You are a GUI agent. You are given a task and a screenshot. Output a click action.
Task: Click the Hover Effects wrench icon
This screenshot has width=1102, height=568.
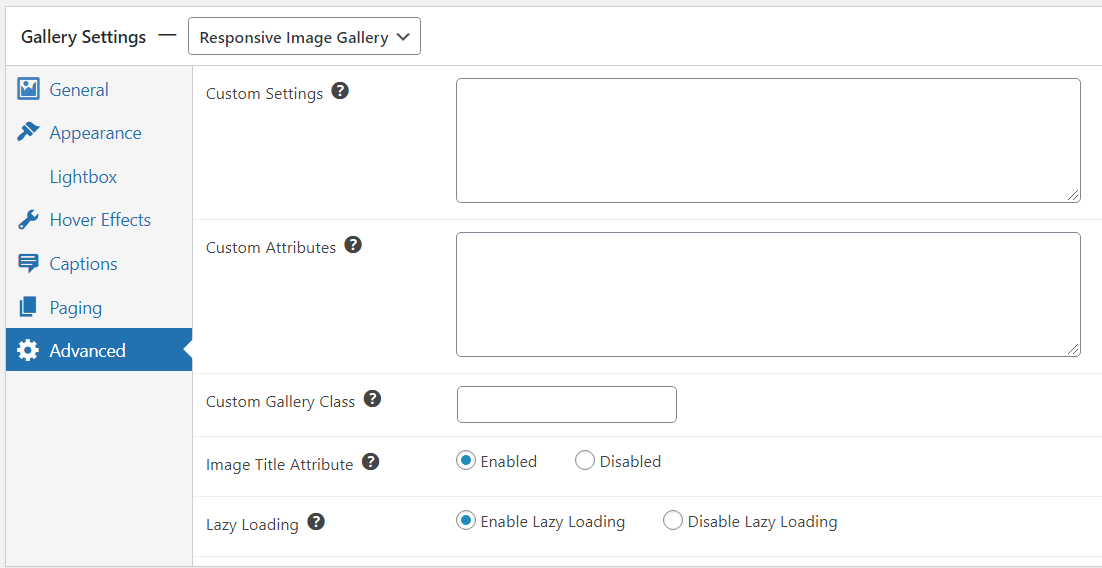pos(28,220)
